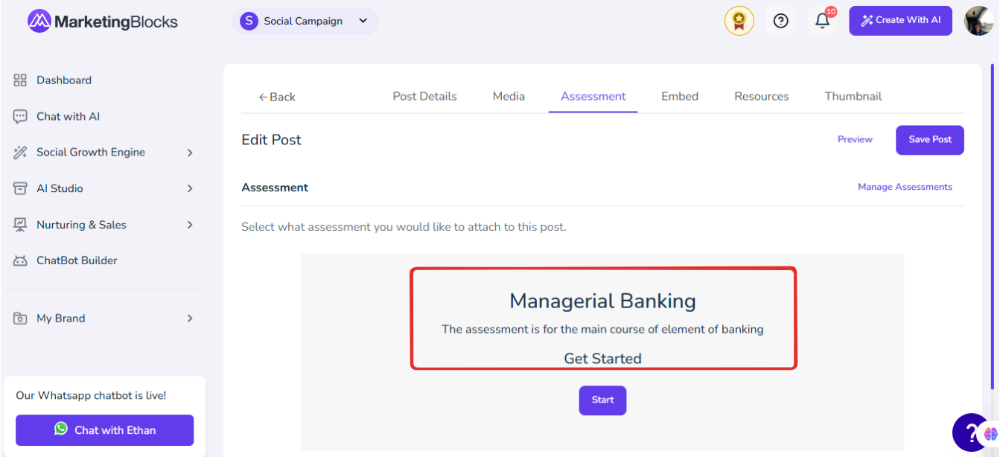Click the Chat with AI speech bubble icon
Image resolution: width=1000 pixels, height=457 pixels.
coord(20,117)
